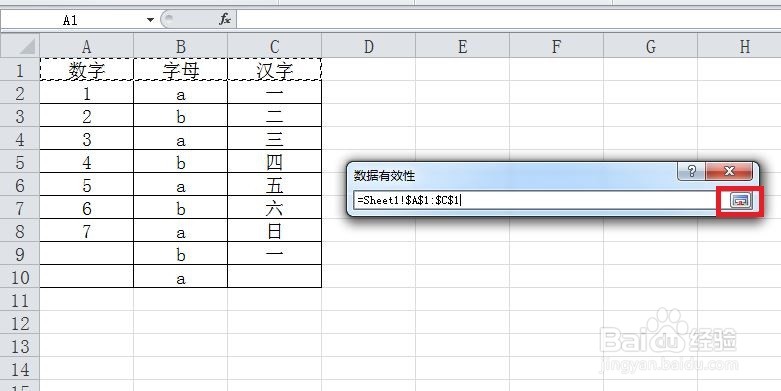This screenshot has height=391, width=781.
Task: Click cell A4 with value 3
Action: coord(87,138)
